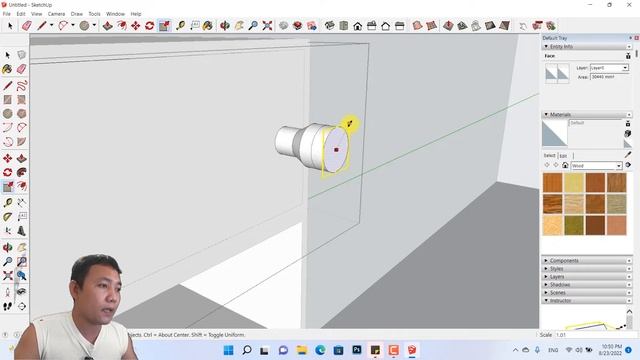Viewport: 640px width, 360px height.
Task: Collapse the Materials panel
Action: [x=546, y=115]
